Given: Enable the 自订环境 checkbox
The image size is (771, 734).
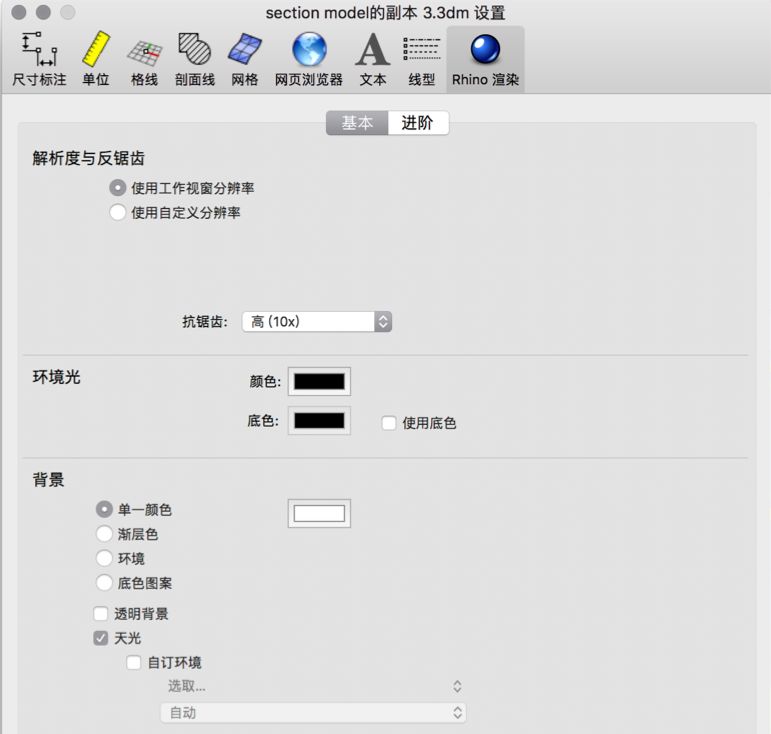Looking at the screenshot, I should pos(134,662).
